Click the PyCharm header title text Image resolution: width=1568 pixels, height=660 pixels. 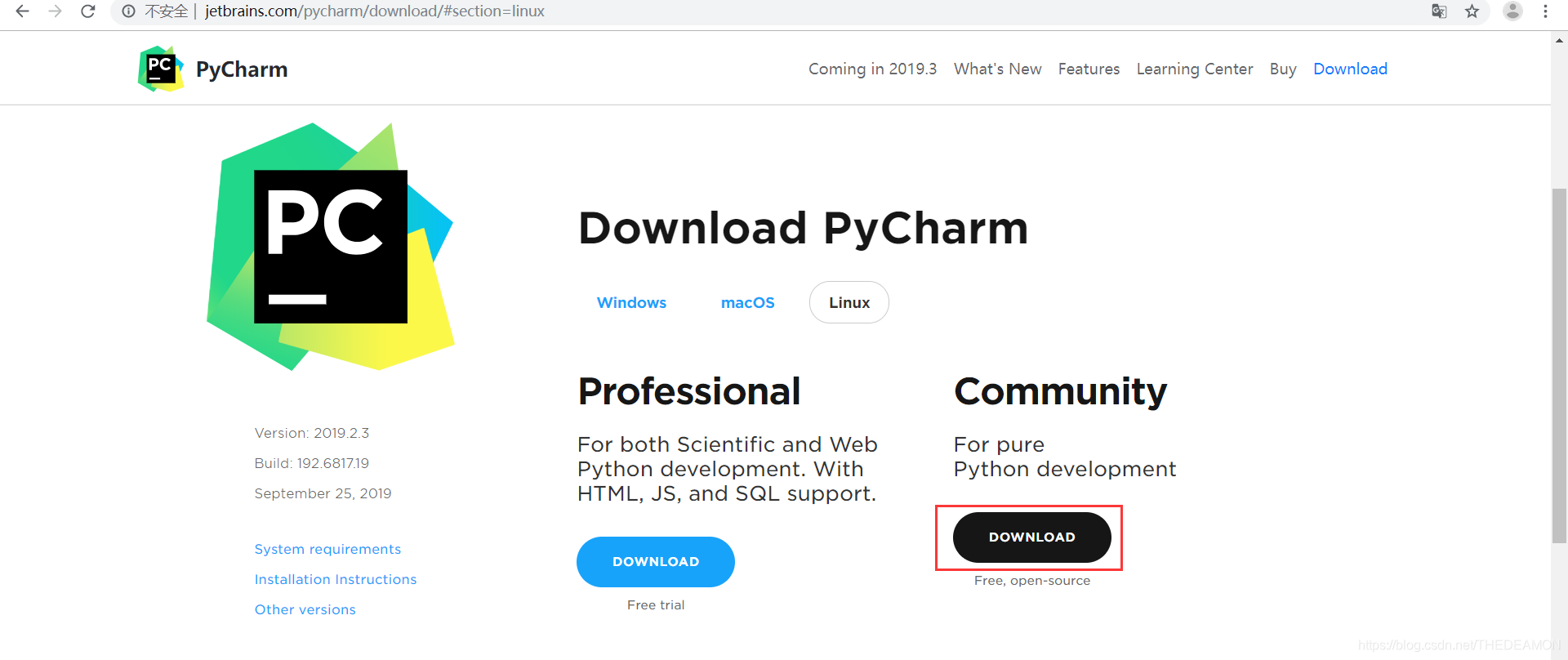click(242, 69)
